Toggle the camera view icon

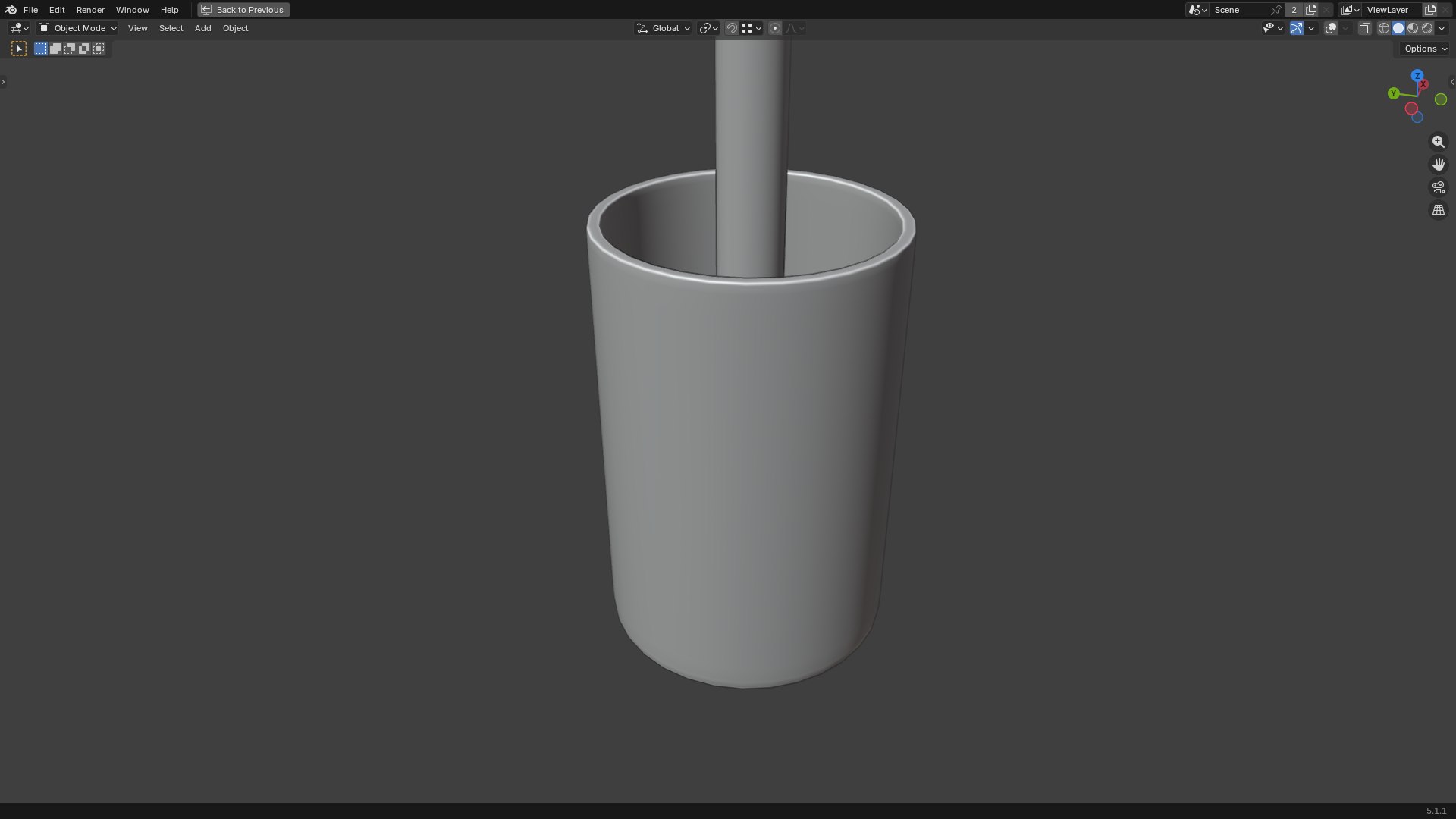pyautogui.click(x=1439, y=187)
